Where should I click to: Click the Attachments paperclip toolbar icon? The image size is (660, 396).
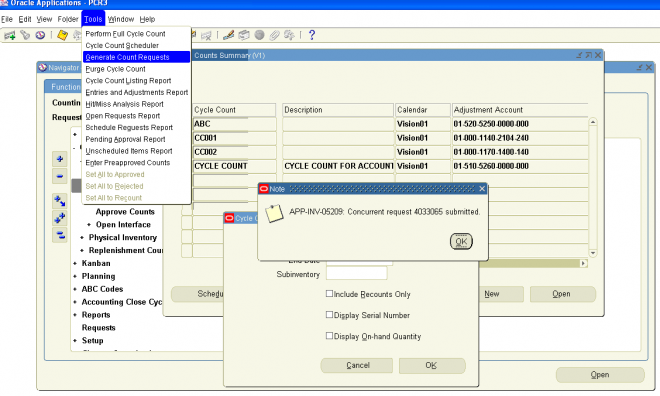(274, 35)
